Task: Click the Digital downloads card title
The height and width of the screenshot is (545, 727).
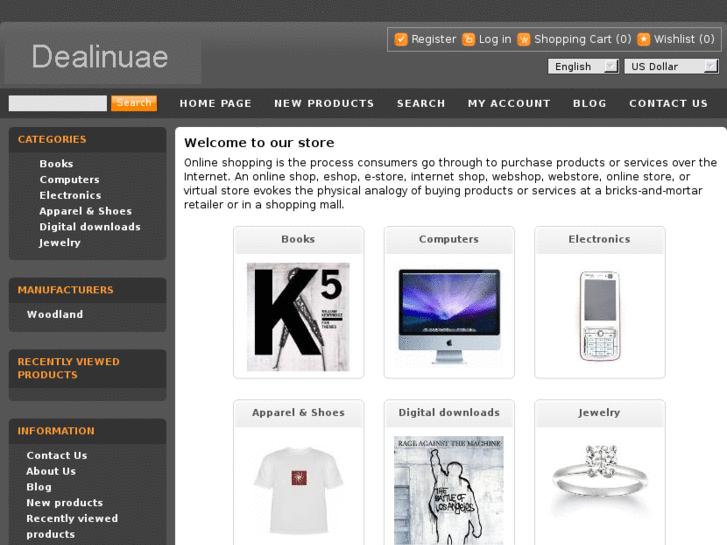Action: [449, 413]
